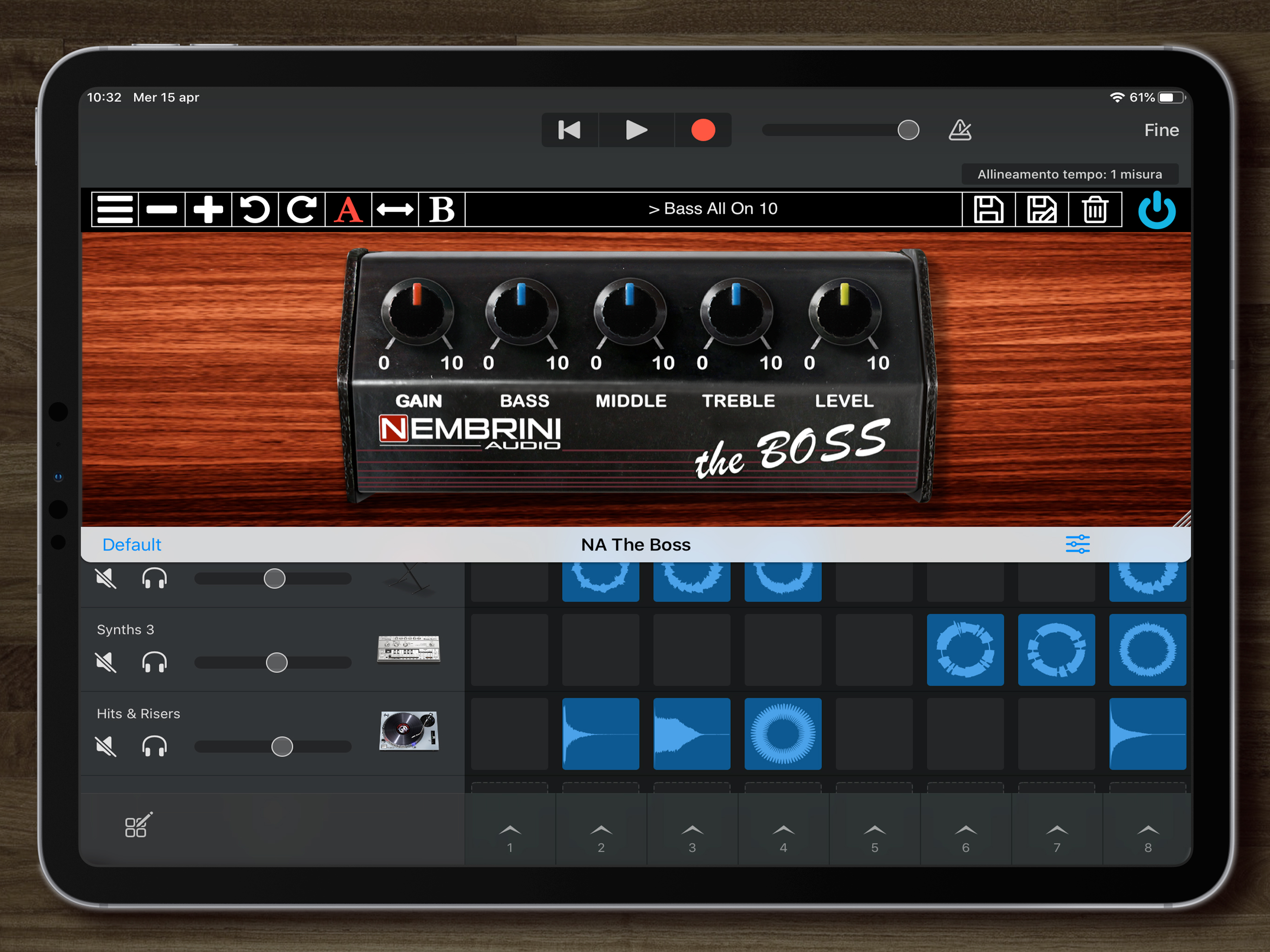Select the A comparison slot
The image size is (1270, 952).
pos(348,209)
